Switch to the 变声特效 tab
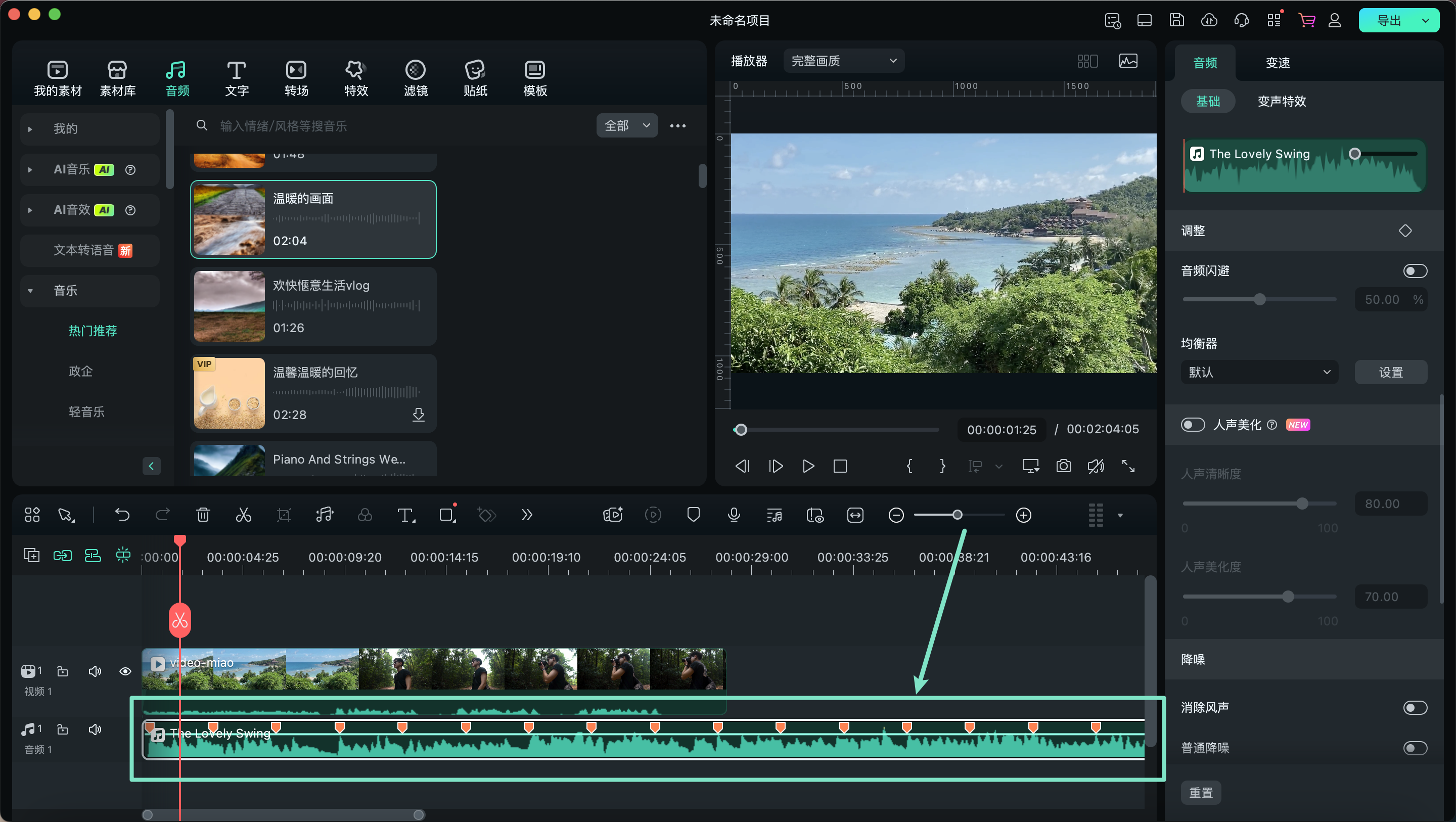 (x=1282, y=101)
